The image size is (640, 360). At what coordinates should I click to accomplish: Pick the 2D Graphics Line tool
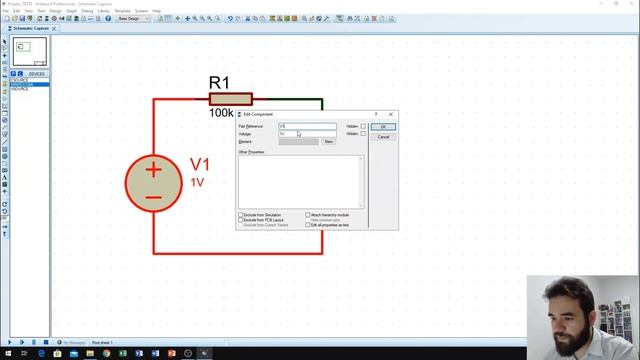pyautogui.click(x=4, y=142)
